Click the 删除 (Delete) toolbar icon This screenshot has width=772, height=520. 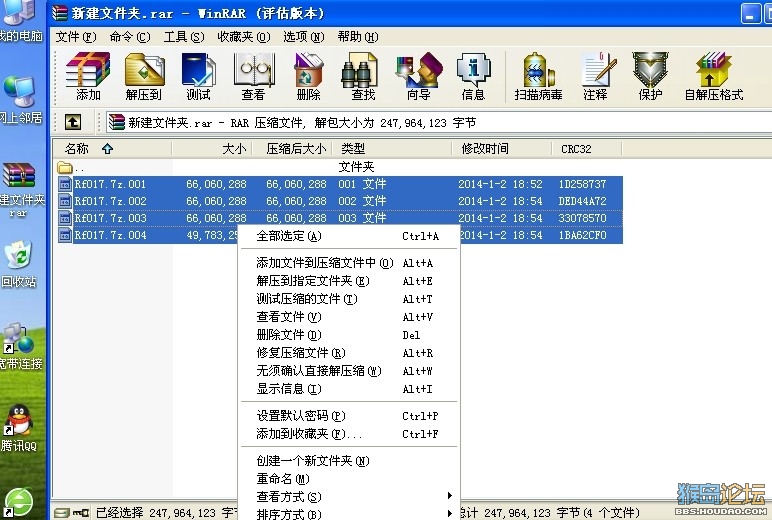click(x=309, y=76)
